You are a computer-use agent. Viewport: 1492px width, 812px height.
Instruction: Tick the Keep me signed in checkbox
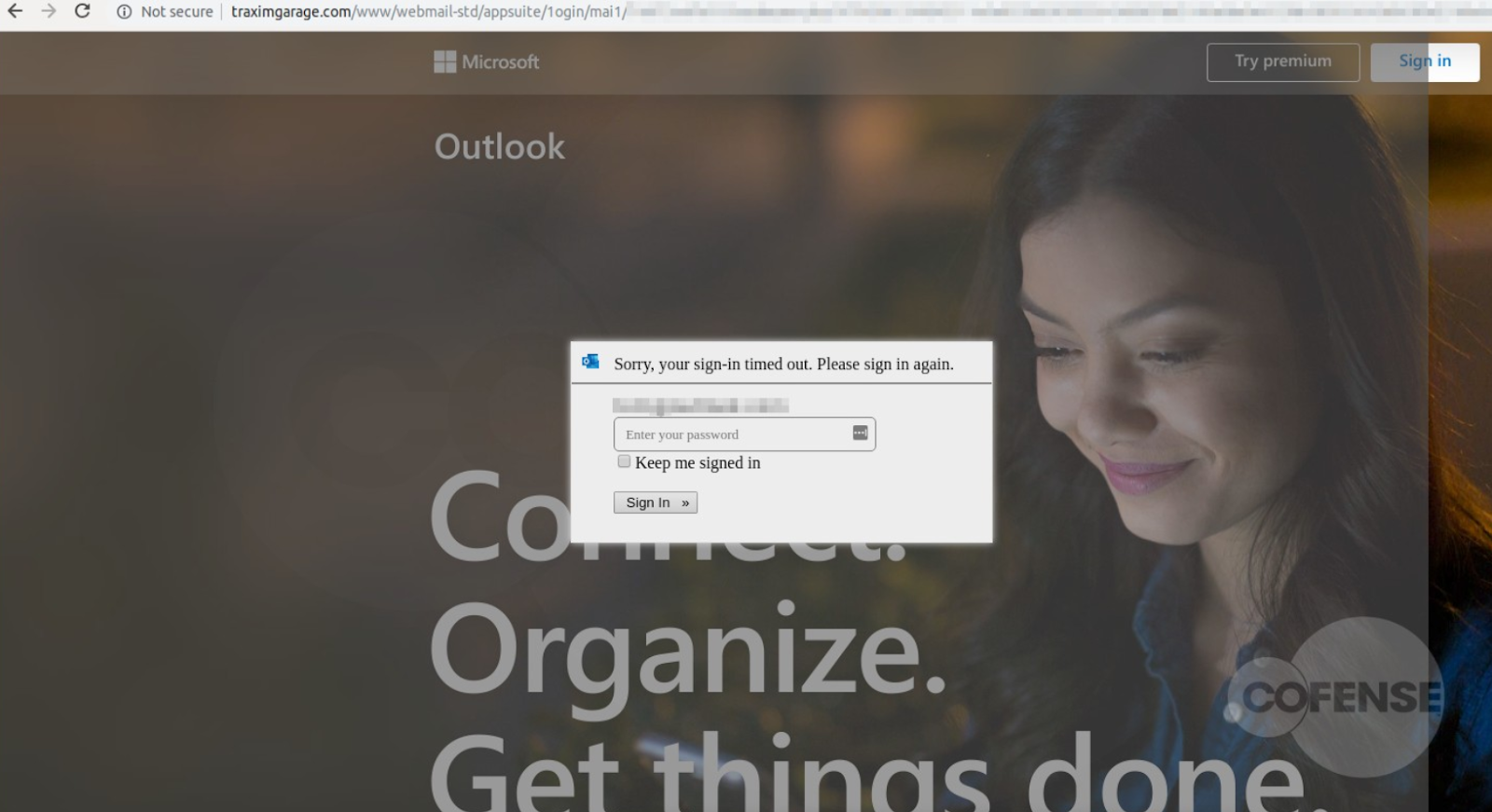click(624, 461)
